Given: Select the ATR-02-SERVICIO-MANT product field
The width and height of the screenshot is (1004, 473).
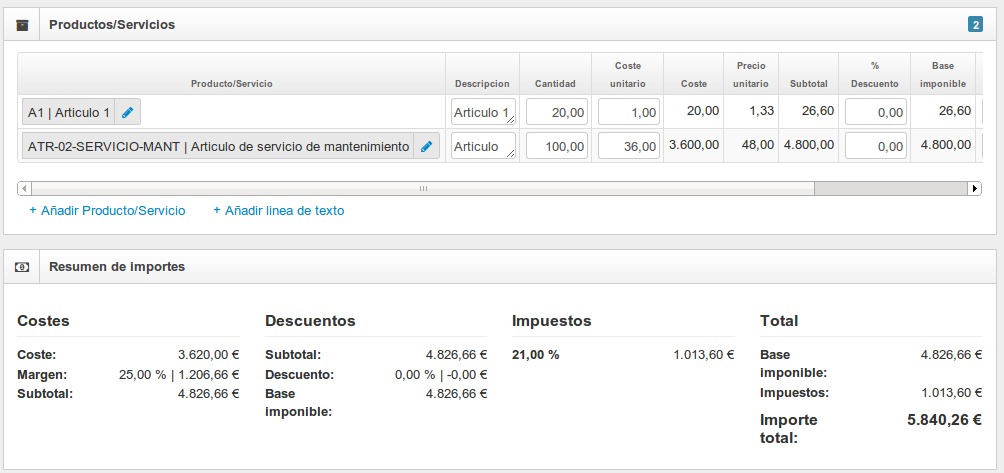Looking at the screenshot, I should tap(218, 146).
